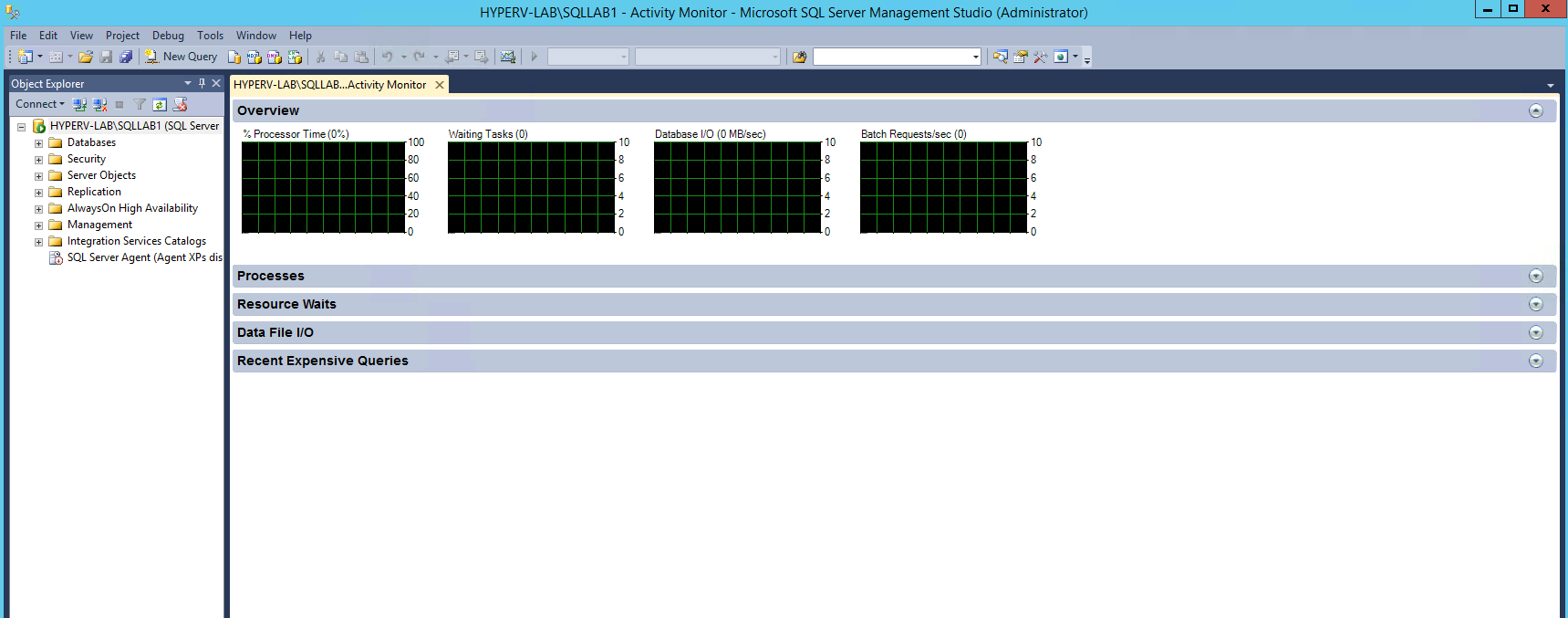Click the Object Explorer Refresh icon

pos(160,104)
